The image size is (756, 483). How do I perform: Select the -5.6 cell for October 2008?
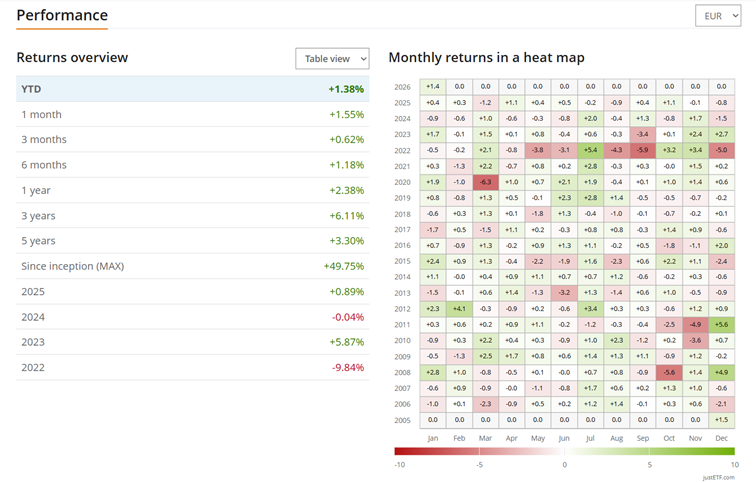(669, 372)
